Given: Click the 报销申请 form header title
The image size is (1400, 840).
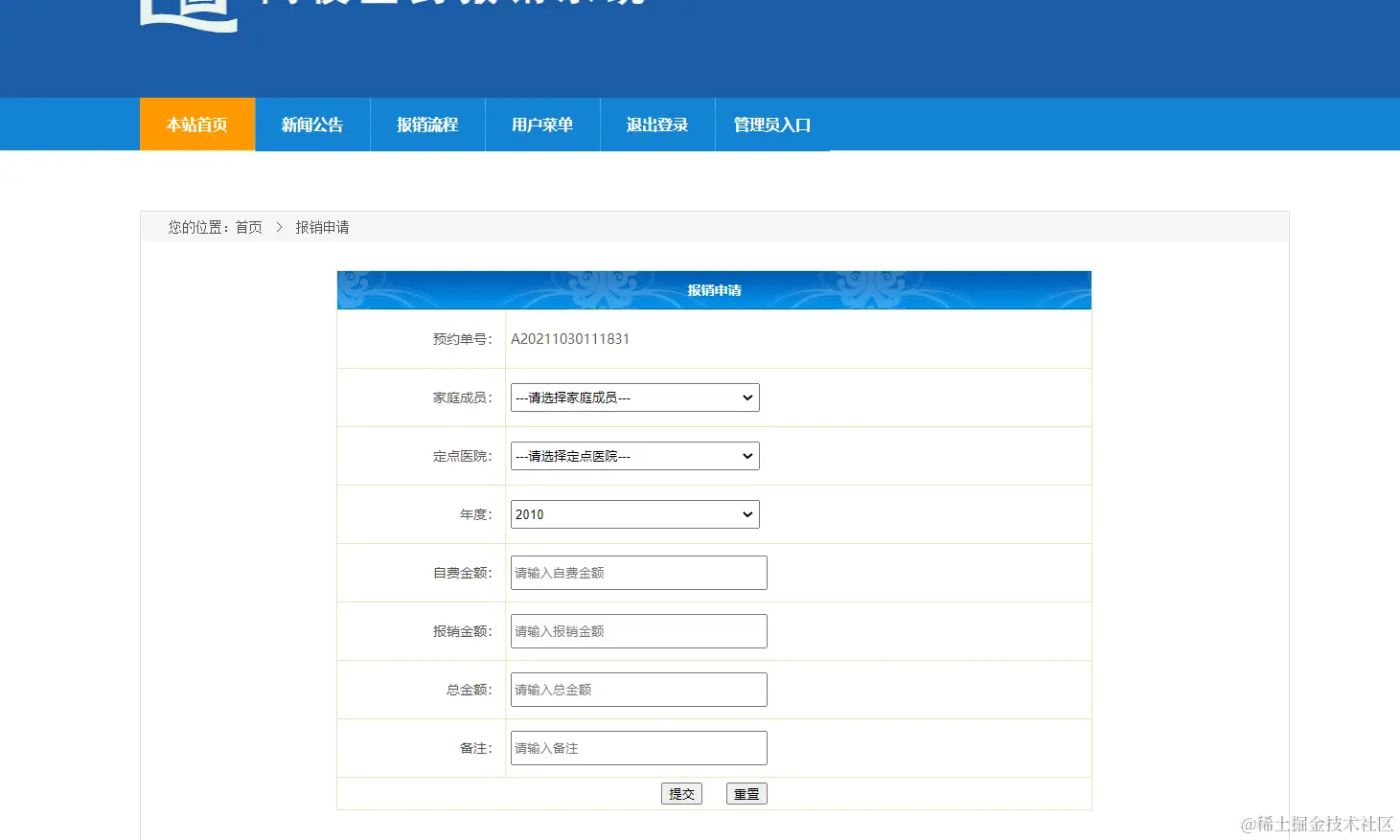Looking at the screenshot, I should [714, 290].
